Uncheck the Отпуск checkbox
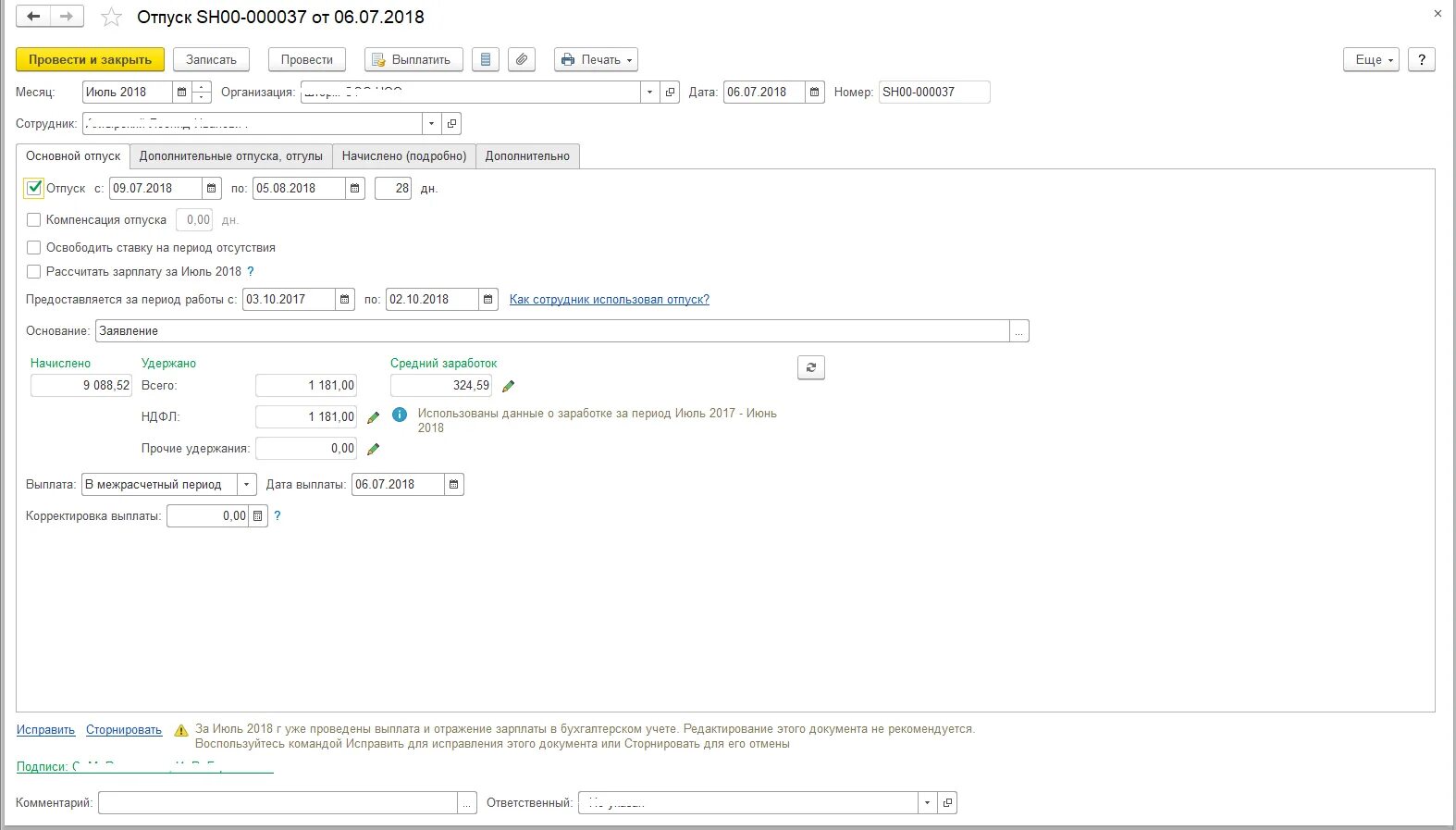This screenshot has width=1456, height=830. [34, 188]
